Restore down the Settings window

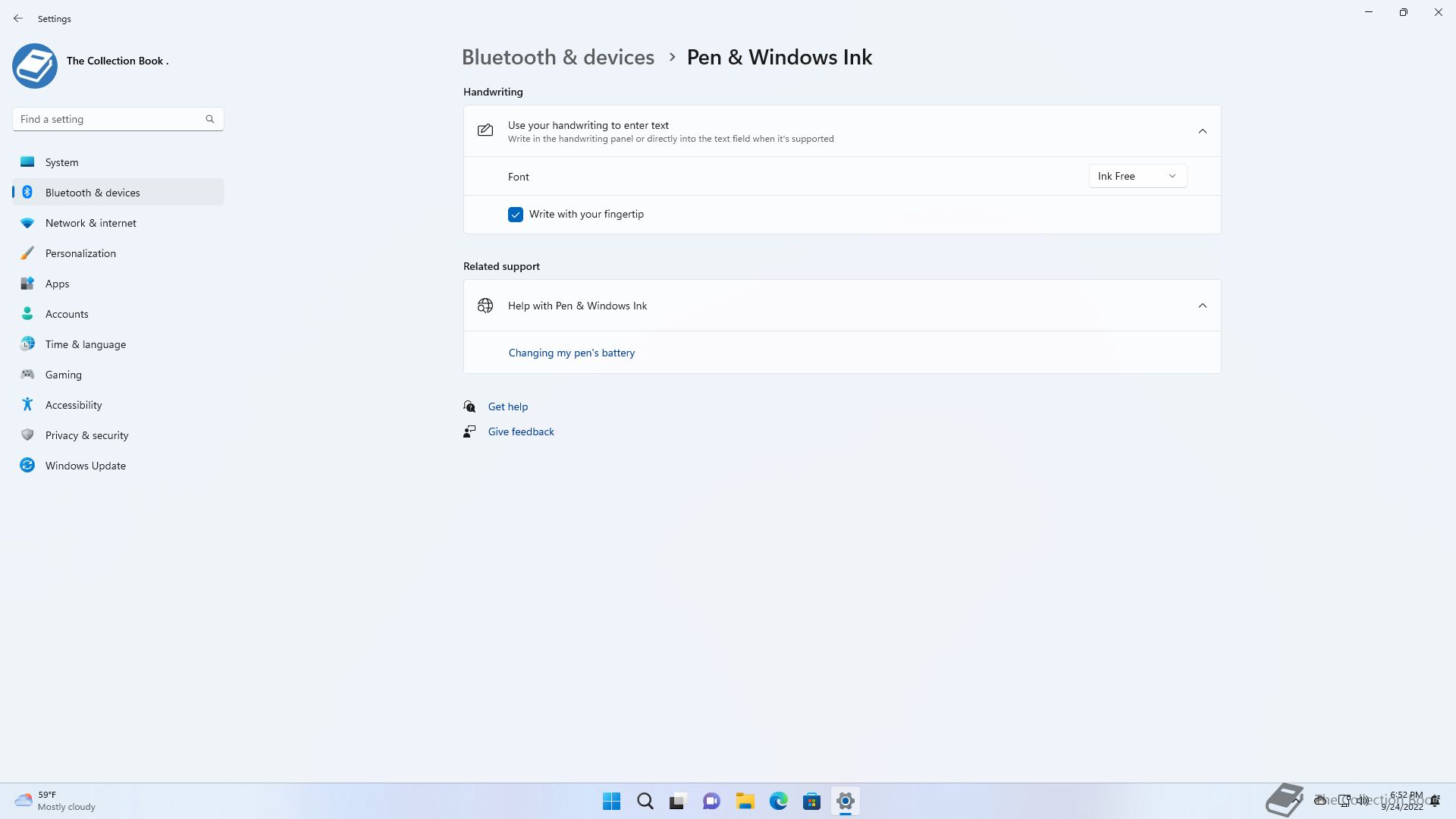point(1404,12)
